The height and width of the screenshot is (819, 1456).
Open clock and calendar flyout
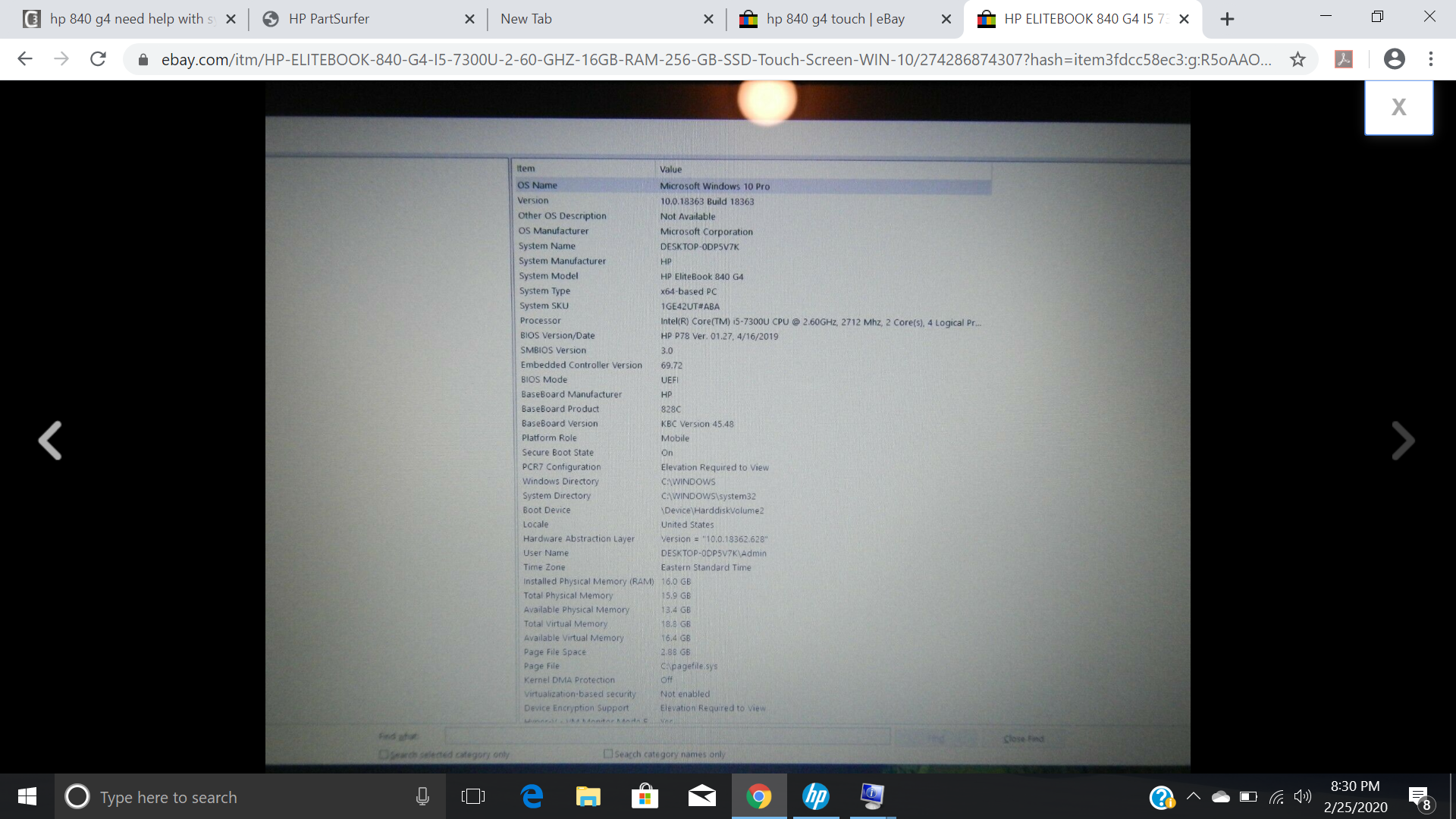click(x=1355, y=796)
